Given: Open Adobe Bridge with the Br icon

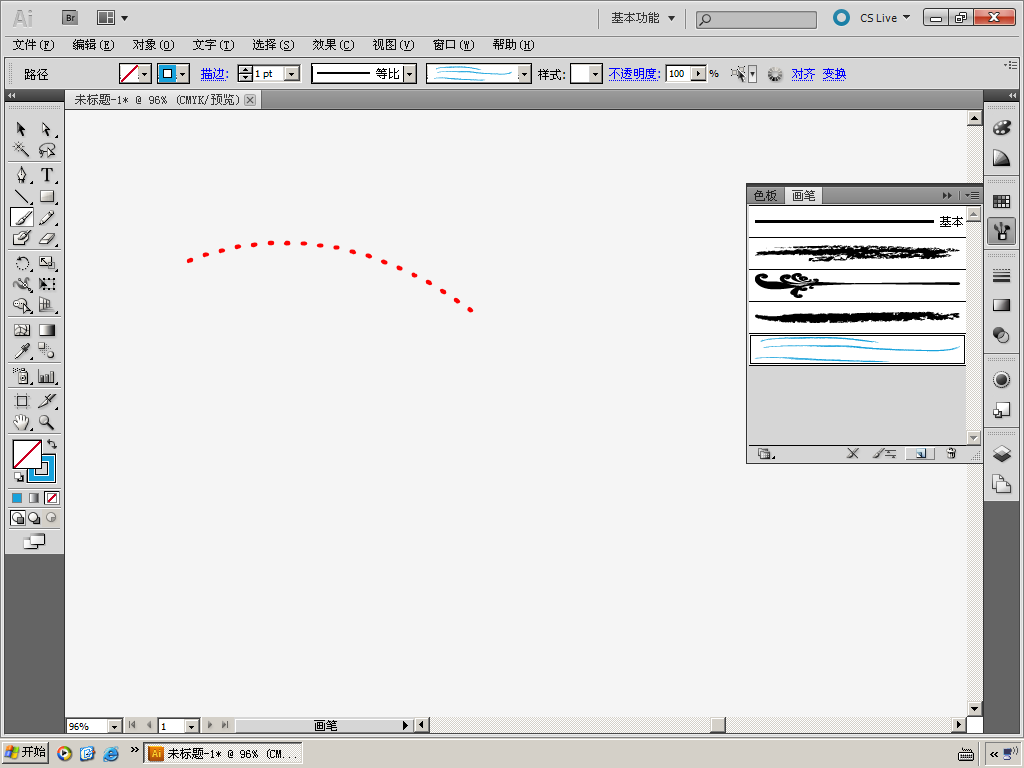Looking at the screenshot, I should [70, 18].
